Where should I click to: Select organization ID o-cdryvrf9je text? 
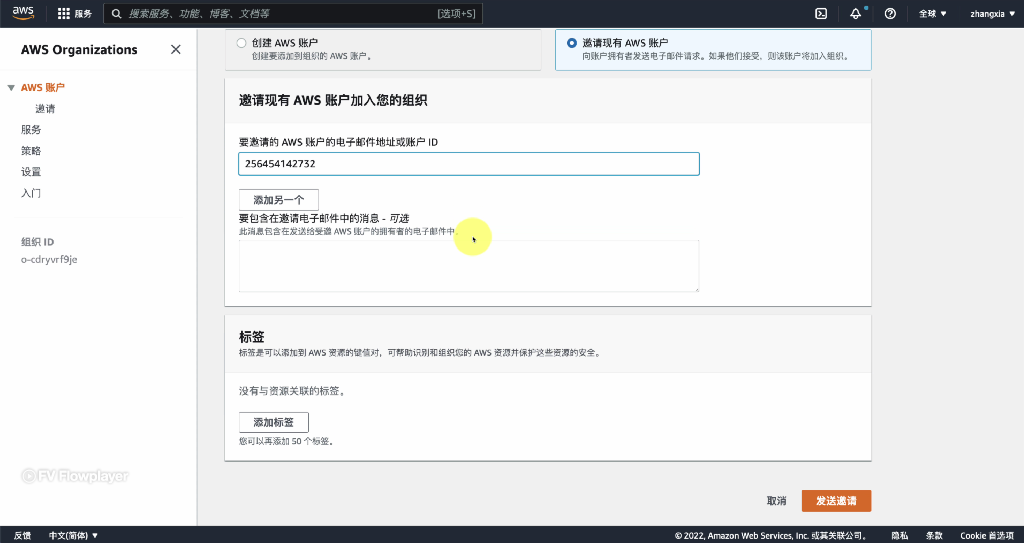point(49,259)
